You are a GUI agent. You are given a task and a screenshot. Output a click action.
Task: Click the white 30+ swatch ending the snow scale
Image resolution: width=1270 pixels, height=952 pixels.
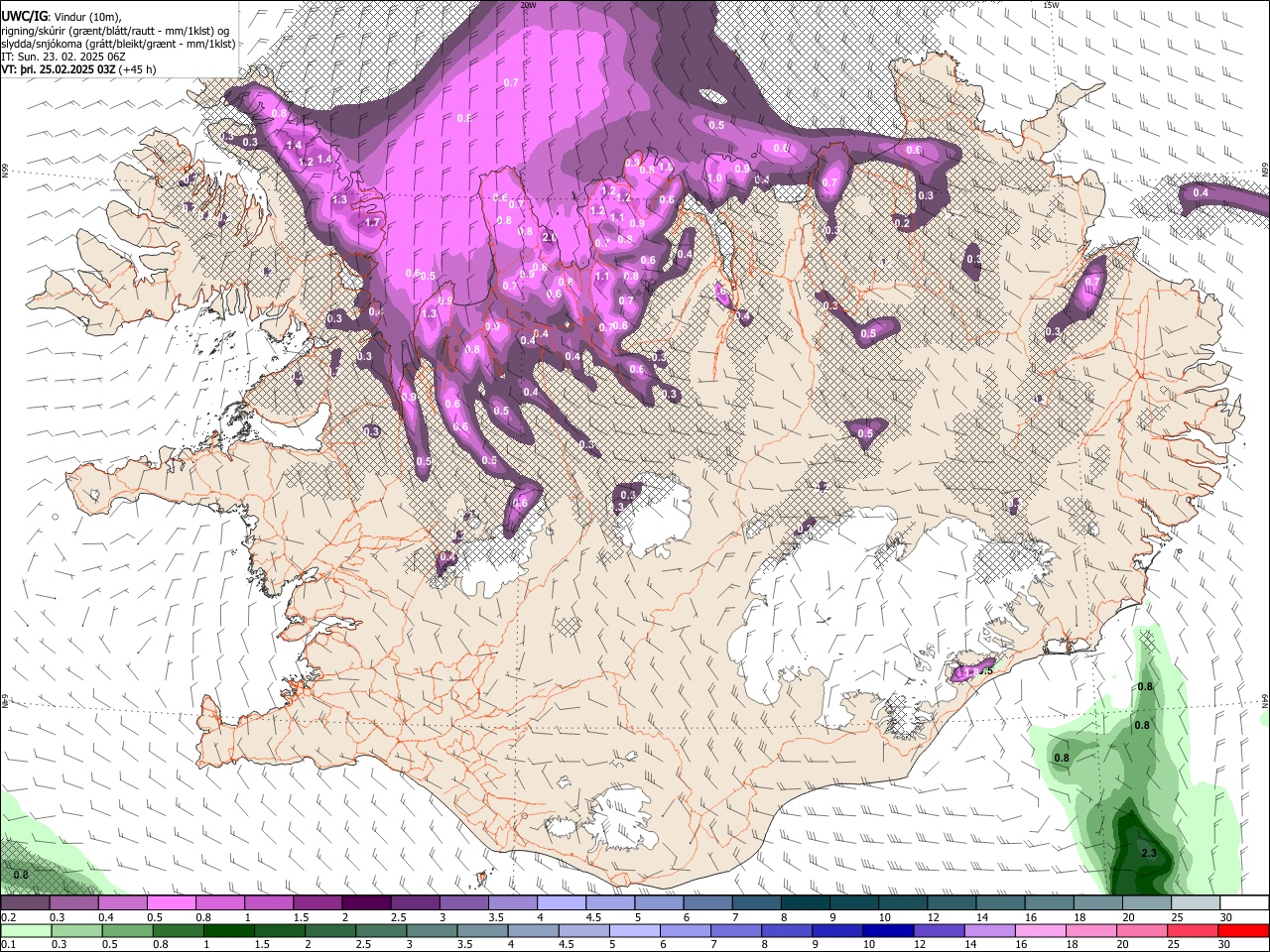click(x=1244, y=903)
